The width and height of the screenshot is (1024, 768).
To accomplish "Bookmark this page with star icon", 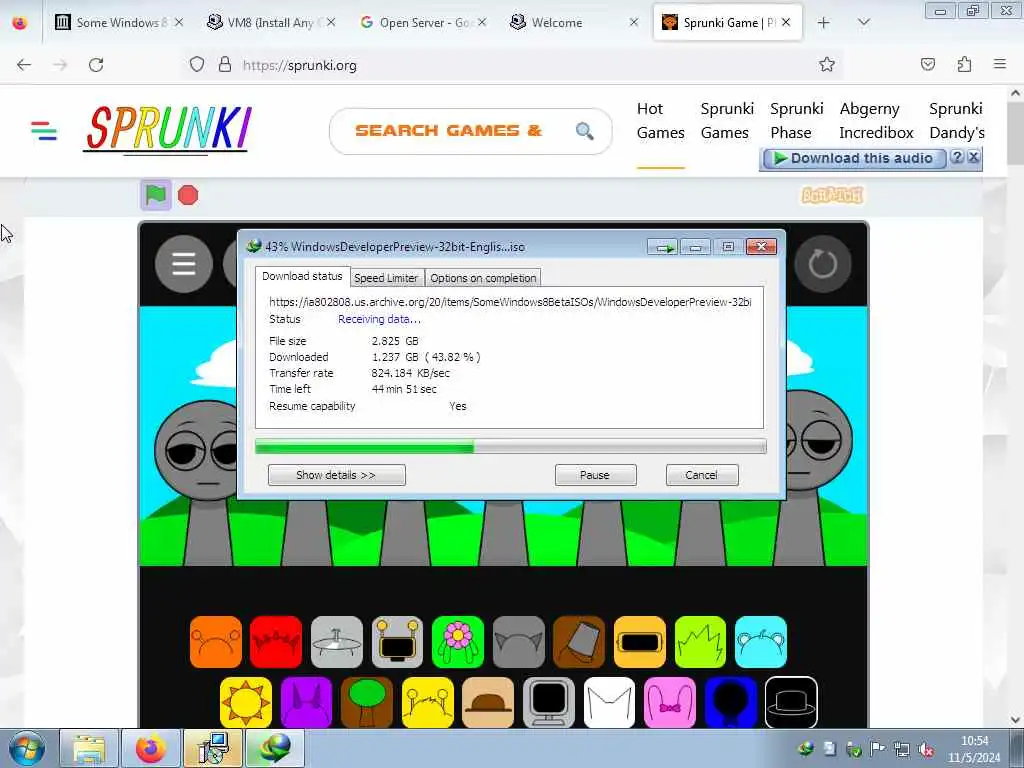I will pos(827,65).
